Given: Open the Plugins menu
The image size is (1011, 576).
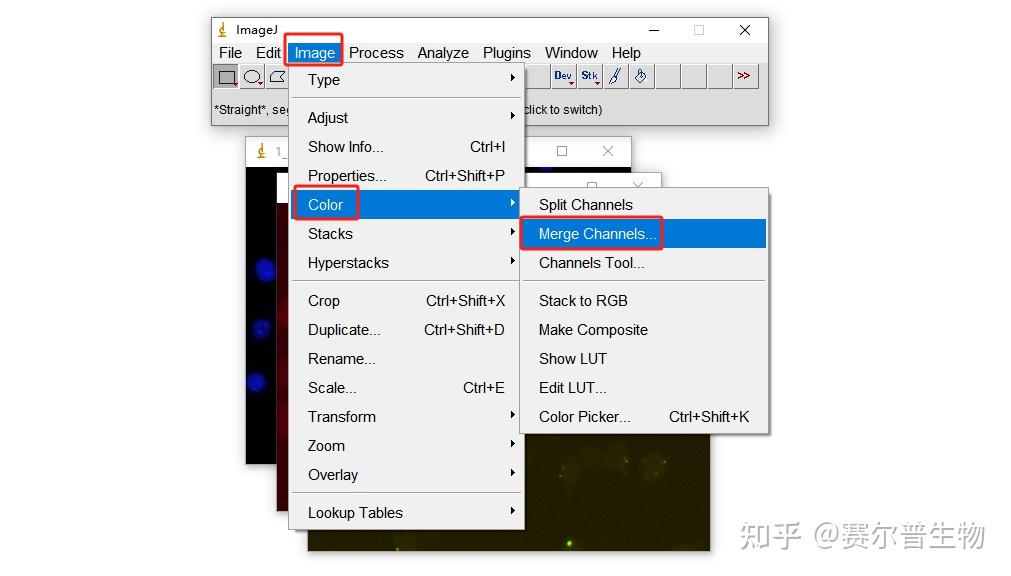Looking at the screenshot, I should tap(506, 52).
